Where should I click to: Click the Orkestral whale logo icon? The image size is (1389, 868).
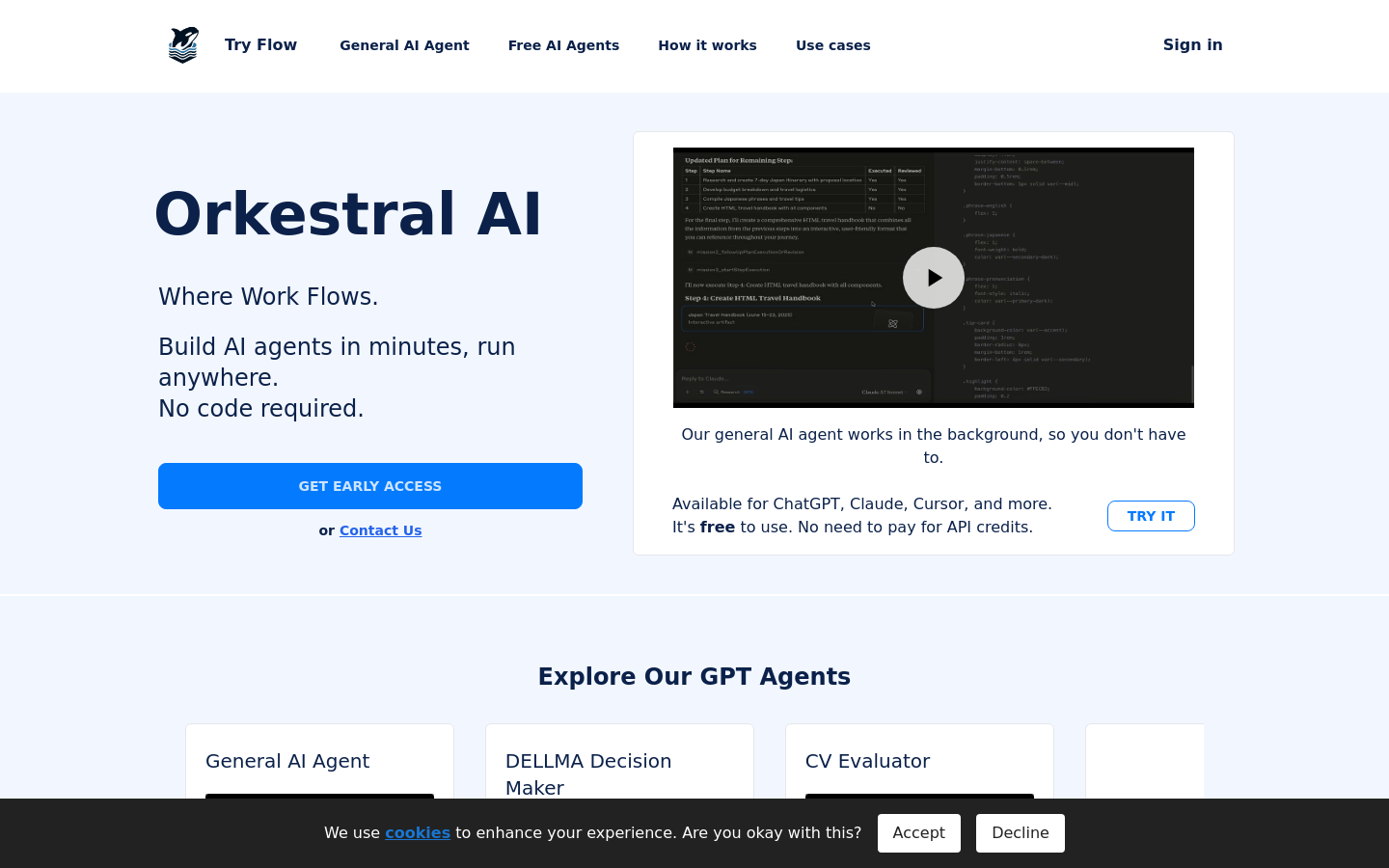[x=183, y=45]
